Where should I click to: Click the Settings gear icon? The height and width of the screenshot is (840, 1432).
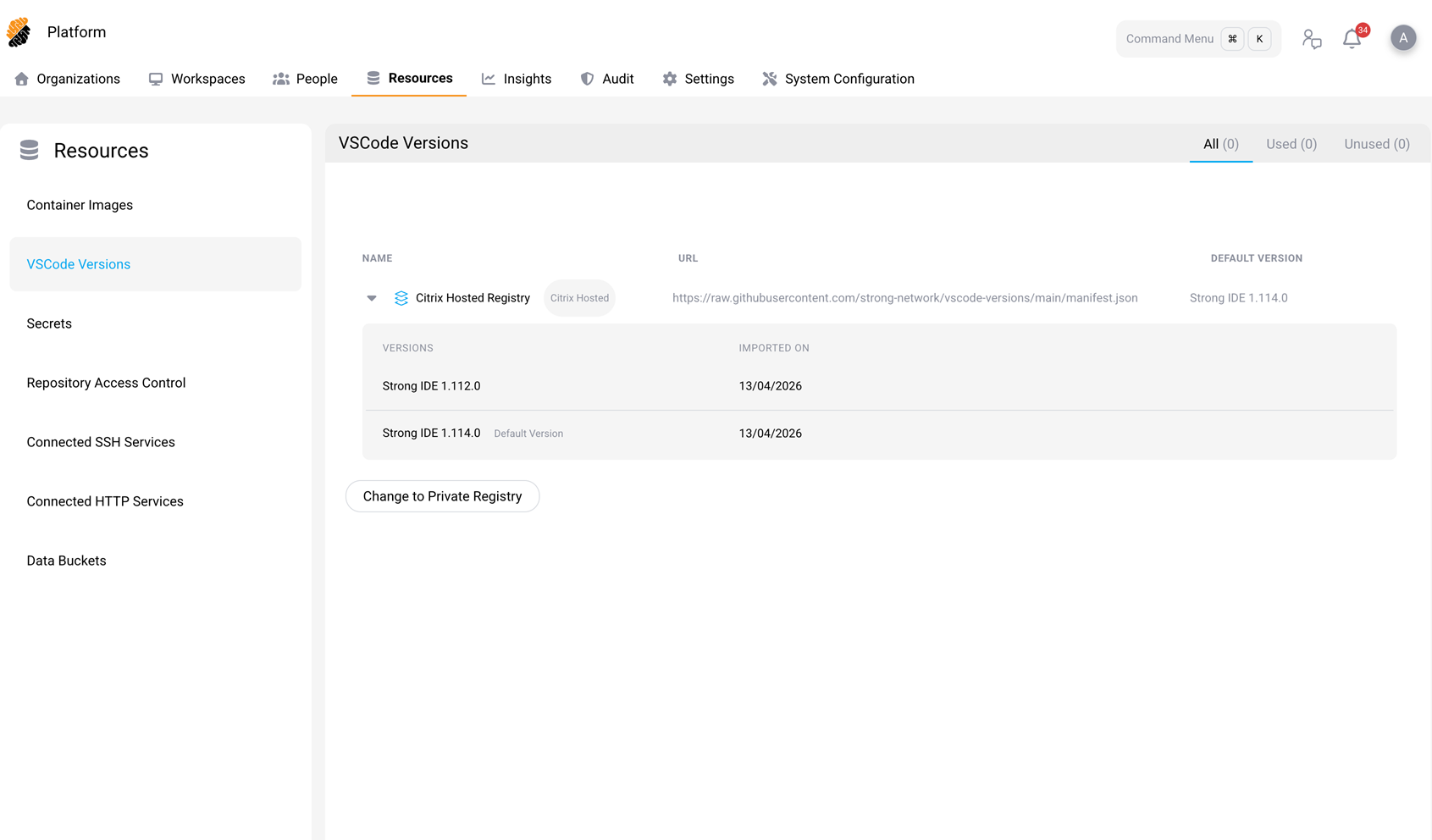click(x=670, y=79)
